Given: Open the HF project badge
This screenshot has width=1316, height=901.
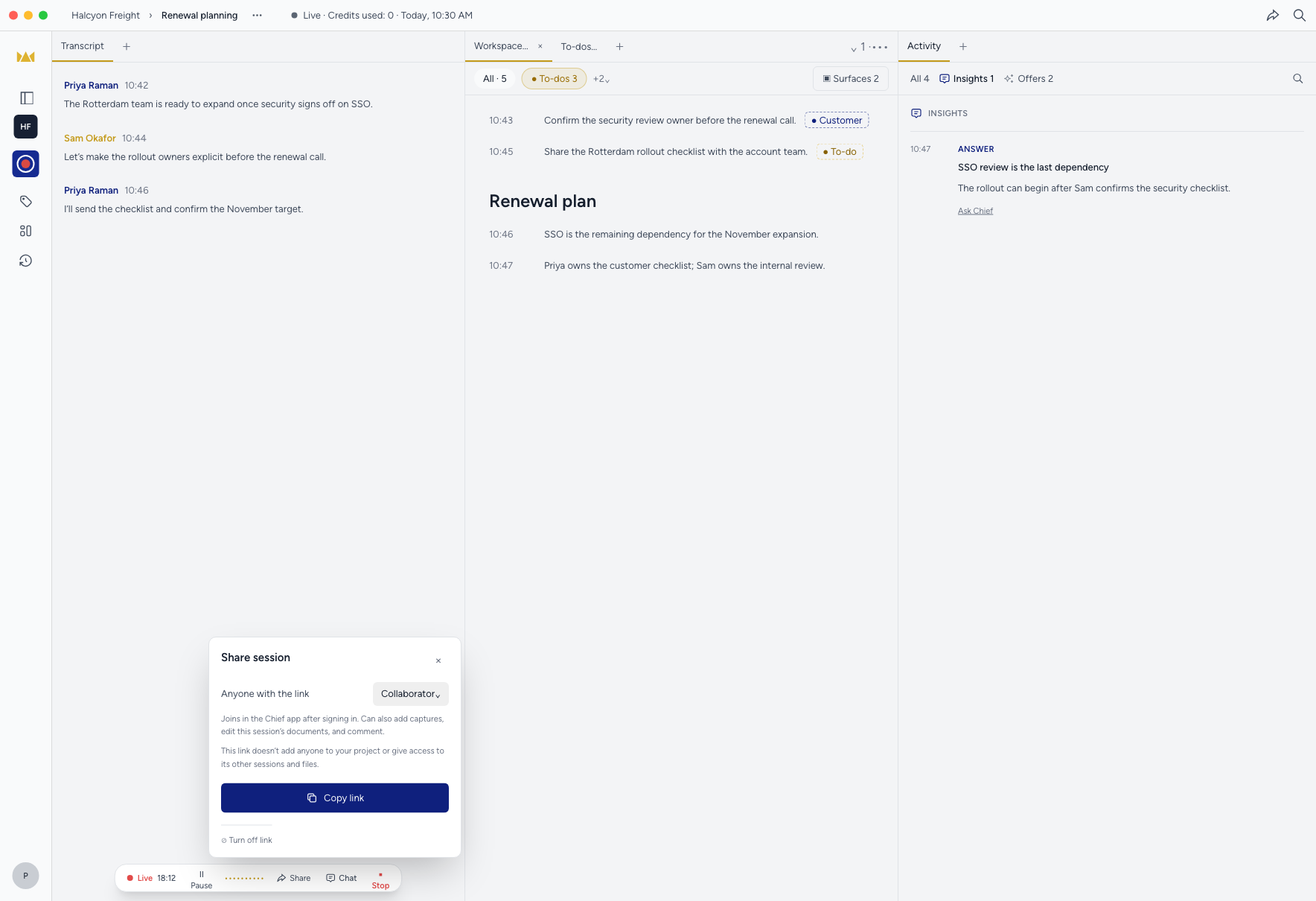Looking at the screenshot, I should tap(26, 127).
